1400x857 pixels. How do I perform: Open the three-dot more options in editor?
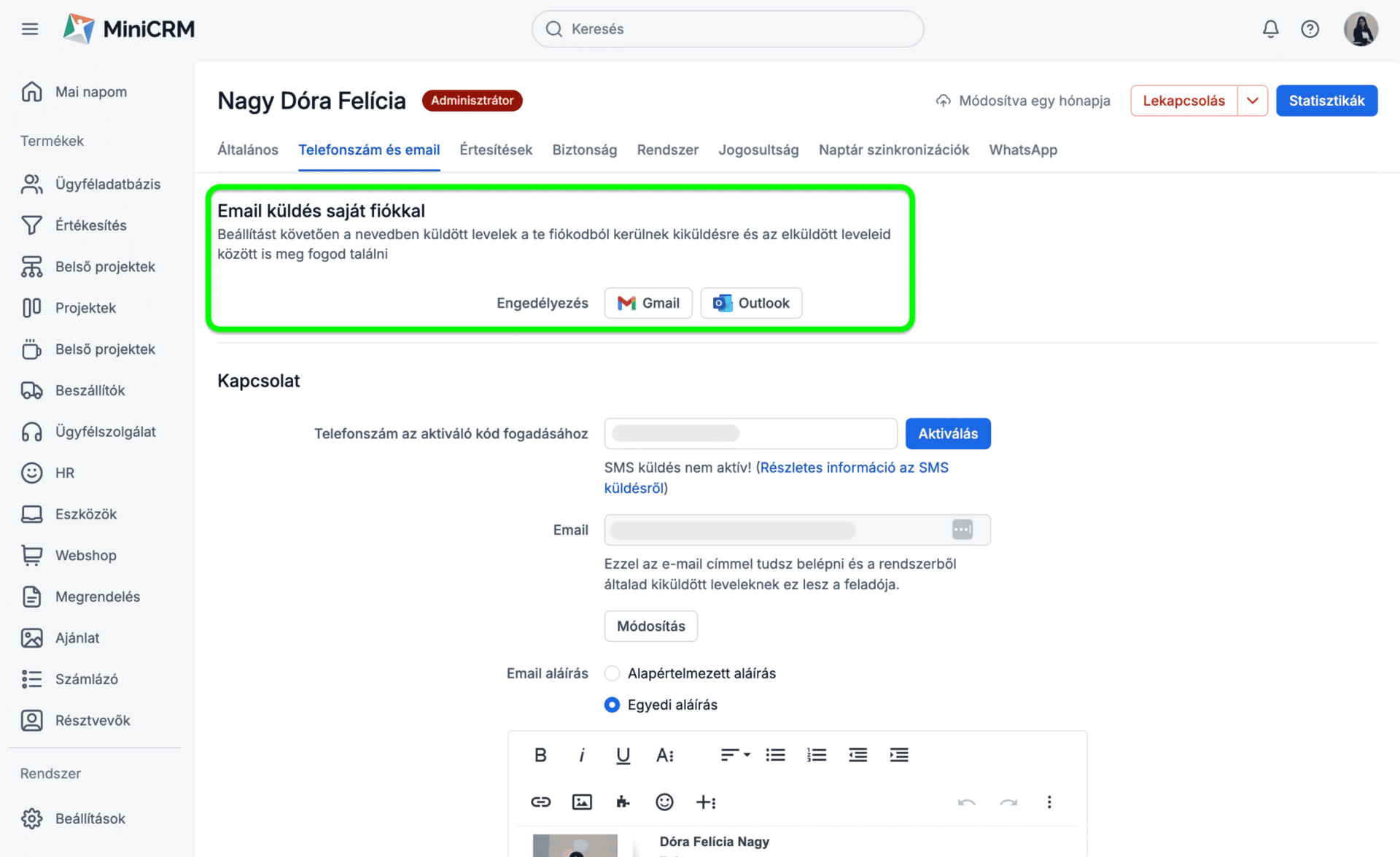click(x=1049, y=802)
